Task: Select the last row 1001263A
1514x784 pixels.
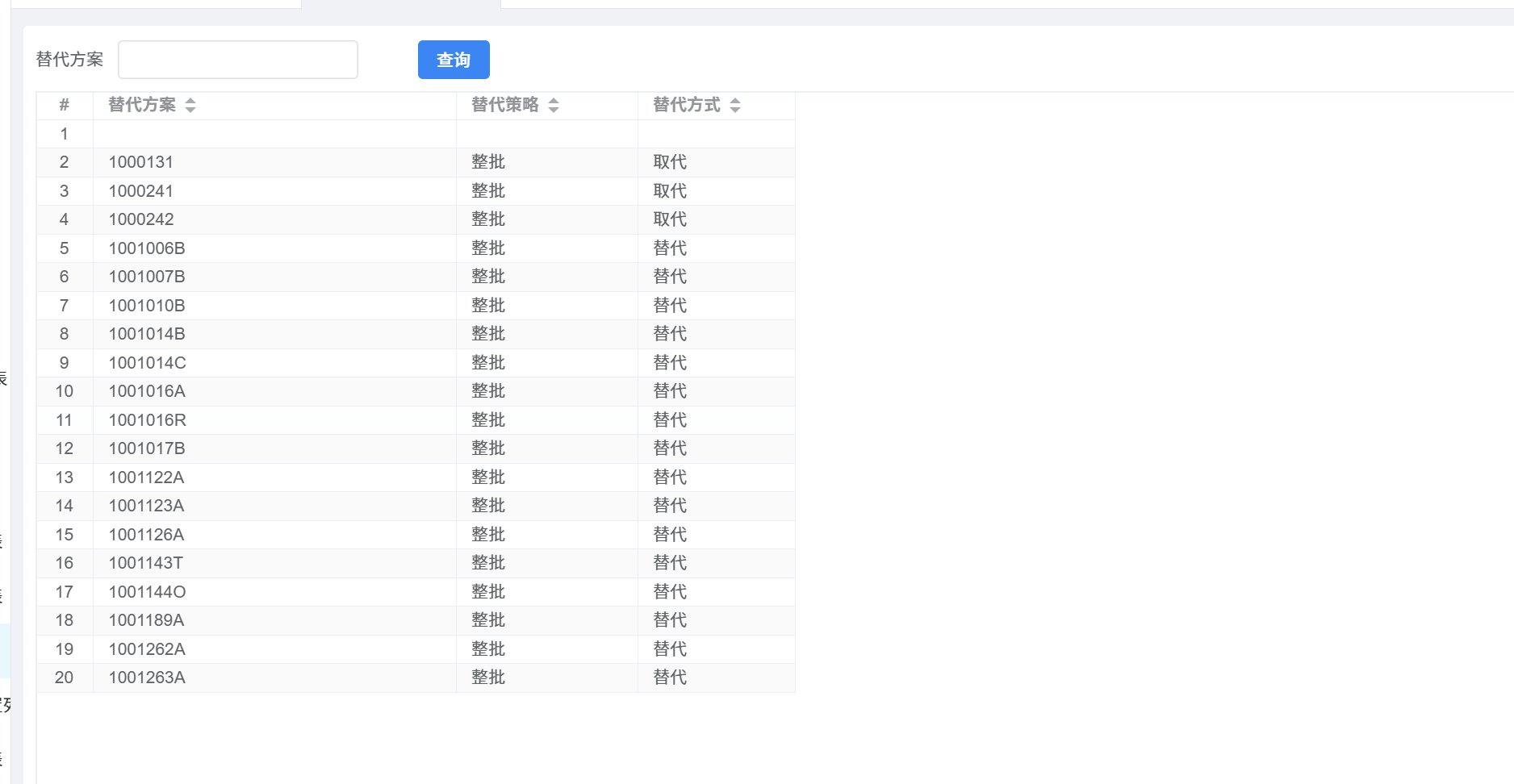Action: tap(147, 678)
